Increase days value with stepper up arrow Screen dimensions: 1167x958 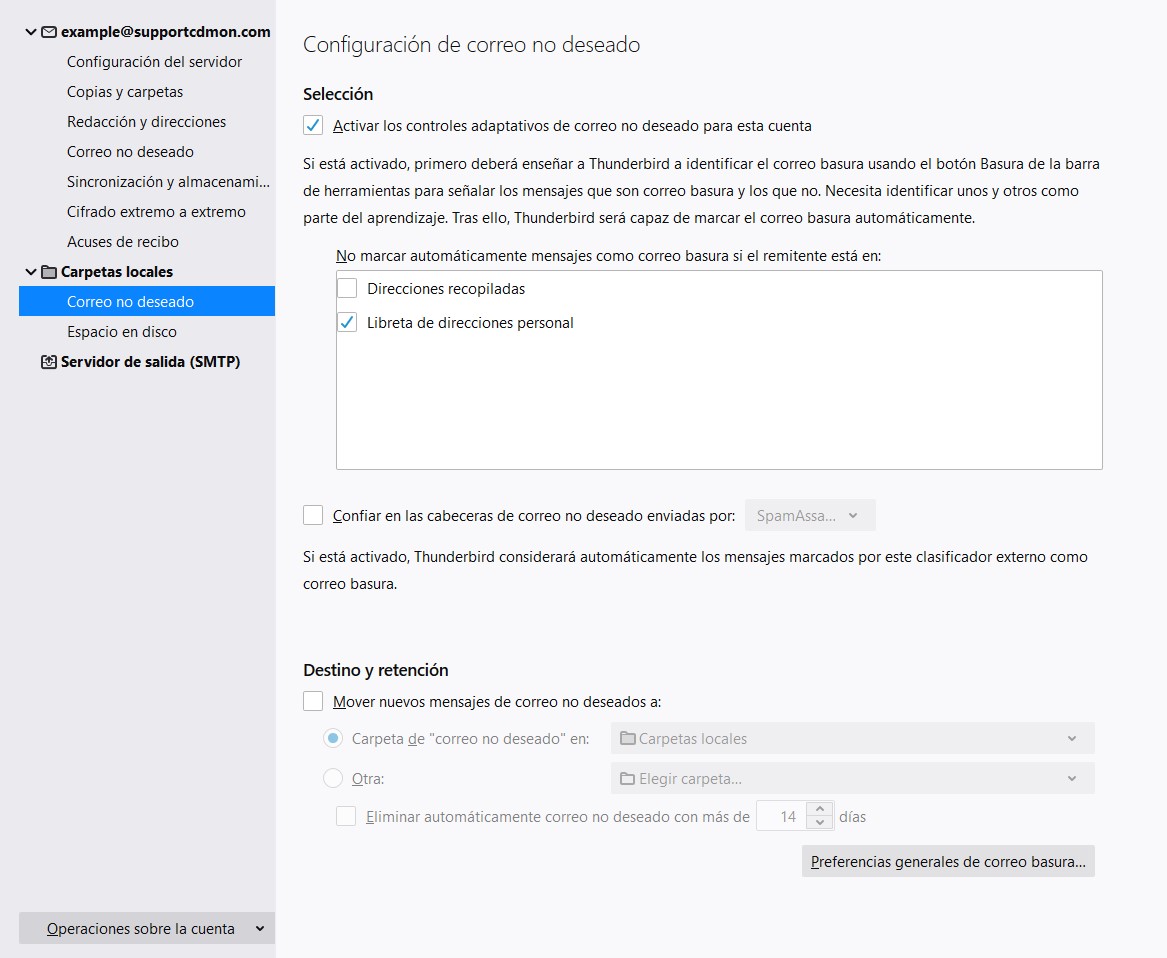pos(819,810)
